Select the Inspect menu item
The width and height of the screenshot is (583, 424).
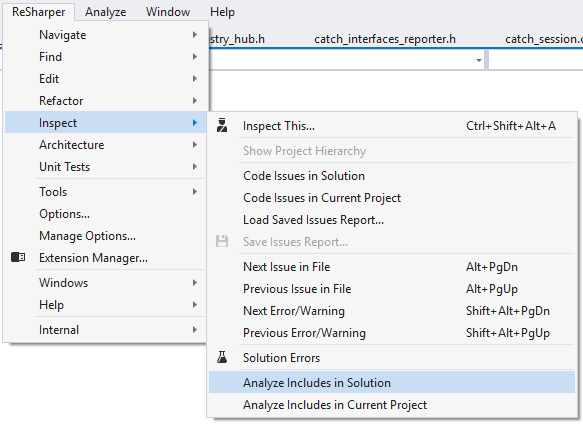[x=105, y=123]
